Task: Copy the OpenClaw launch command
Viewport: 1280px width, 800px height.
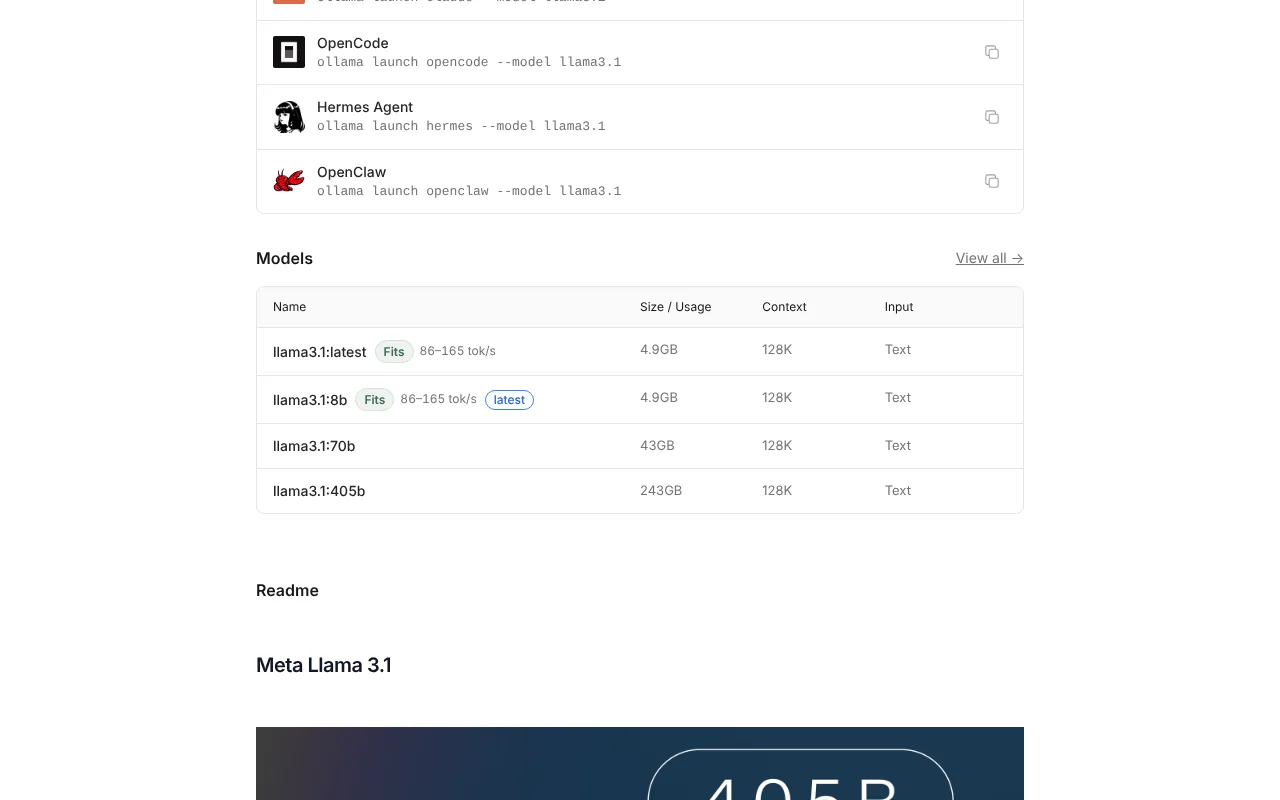Action: click(x=992, y=181)
